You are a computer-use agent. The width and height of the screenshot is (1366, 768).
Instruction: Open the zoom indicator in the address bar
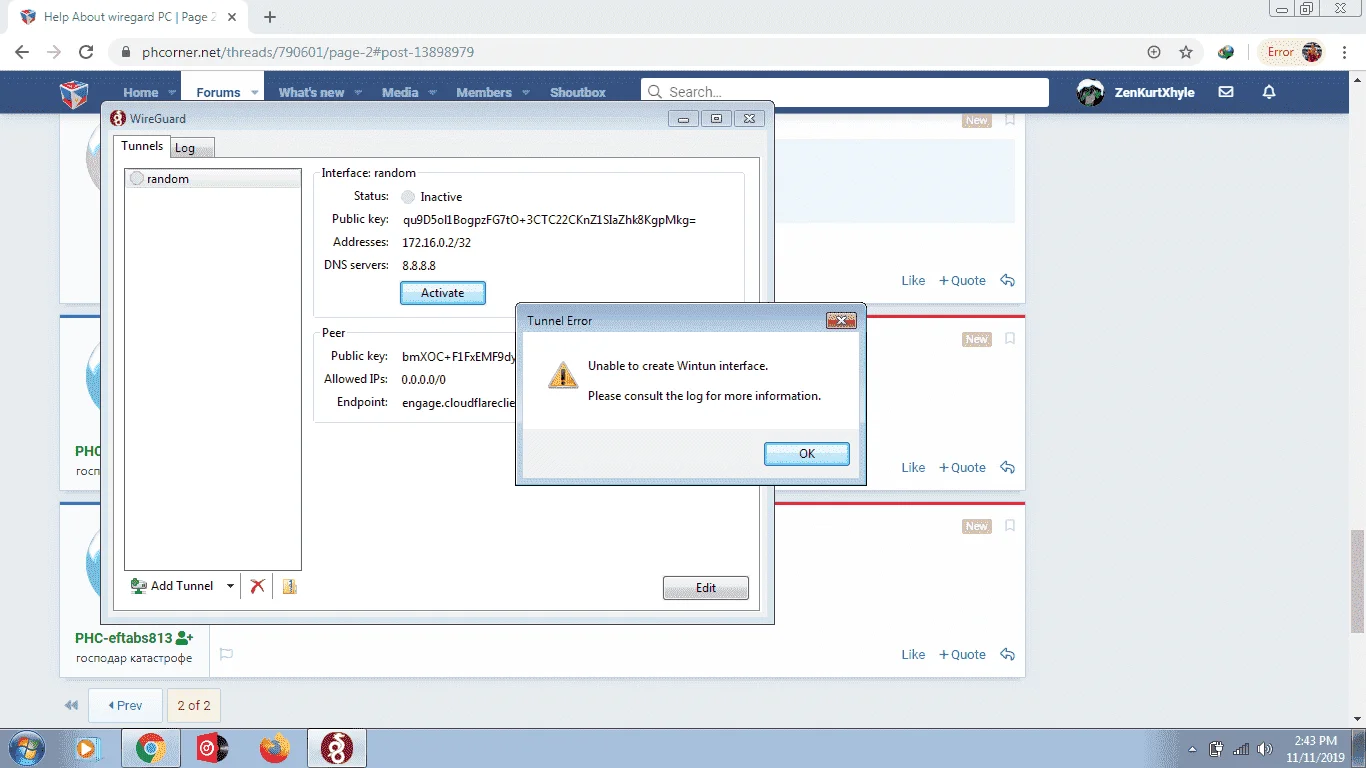(x=1154, y=52)
